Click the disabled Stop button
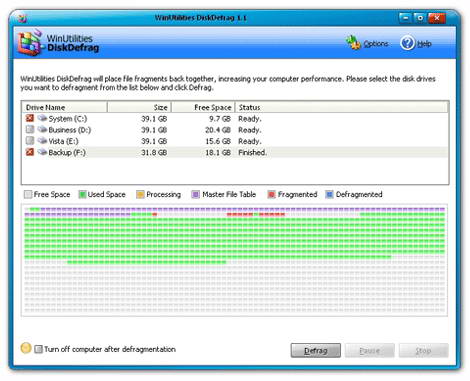The height and width of the screenshot is (381, 470). click(424, 351)
